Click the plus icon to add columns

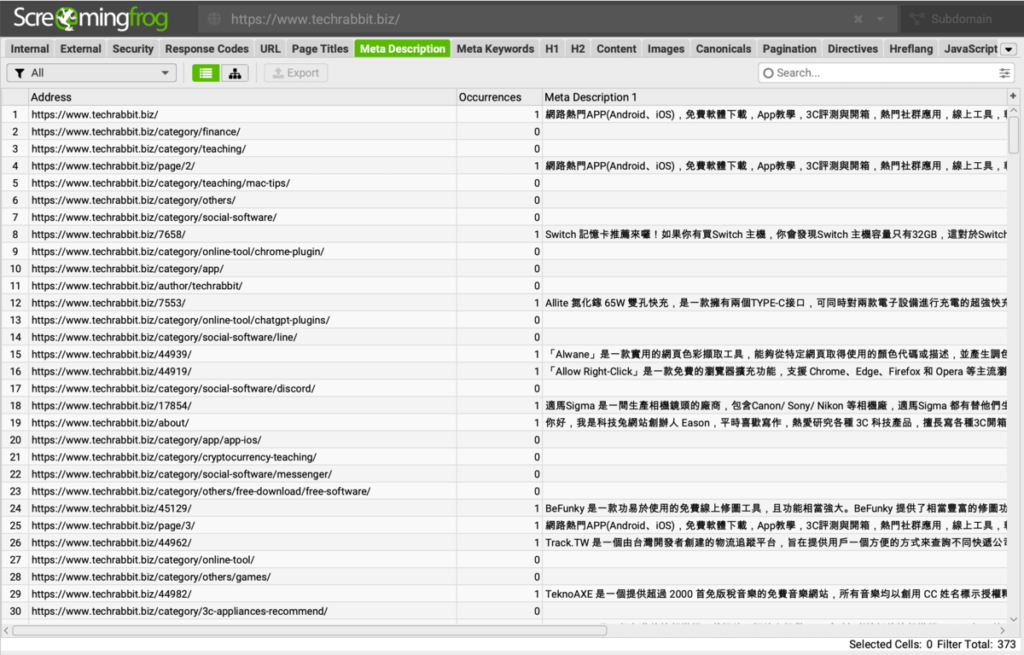click(x=1013, y=97)
